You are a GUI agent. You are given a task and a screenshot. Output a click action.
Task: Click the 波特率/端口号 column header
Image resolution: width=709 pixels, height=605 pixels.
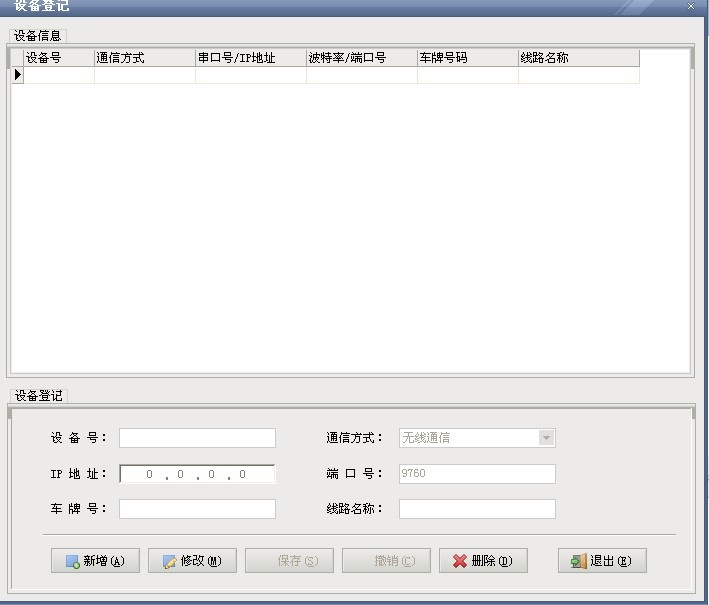[x=362, y=58]
